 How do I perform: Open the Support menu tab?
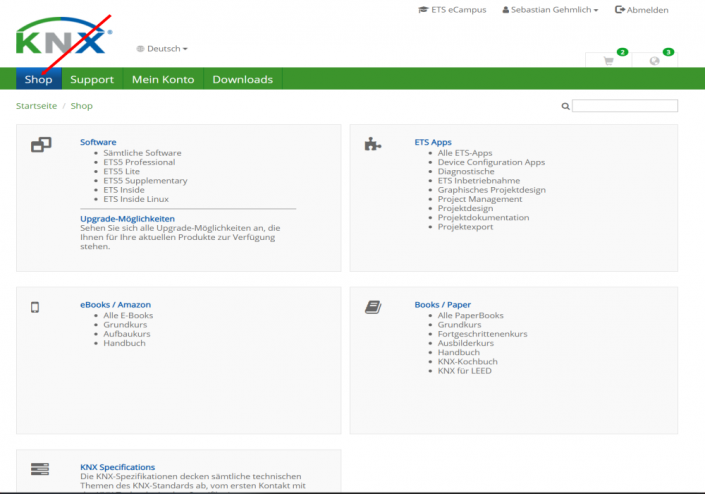[x=92, y=80]
